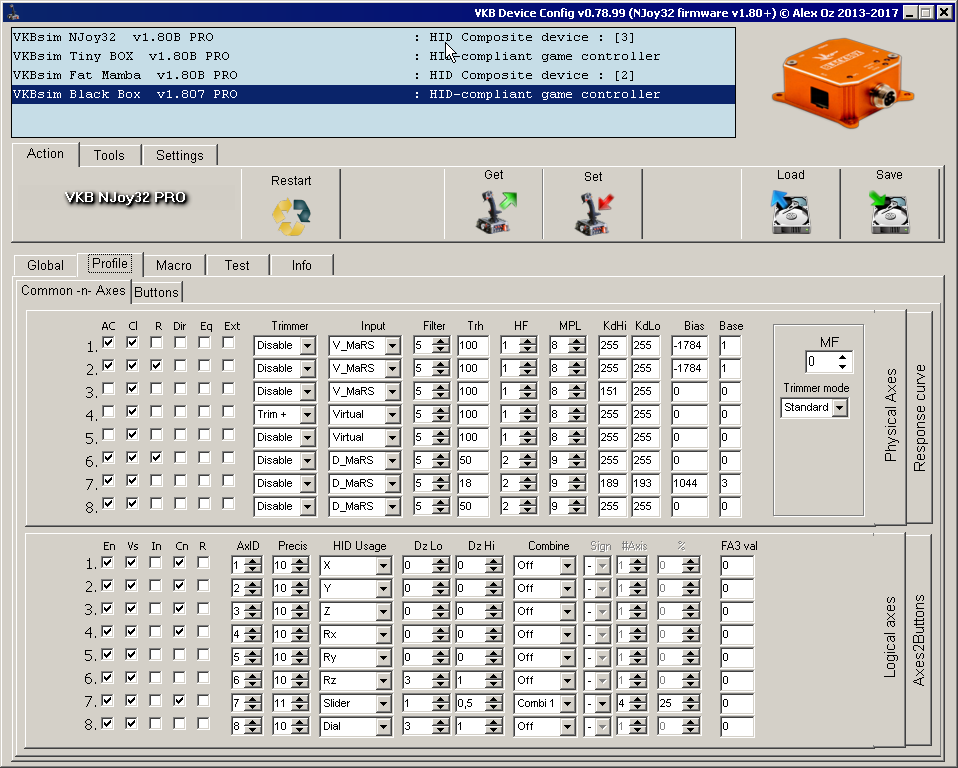This screenshot has width=958, height=768.
Task: Click the Set joystick icon
Action: (594, 214)
